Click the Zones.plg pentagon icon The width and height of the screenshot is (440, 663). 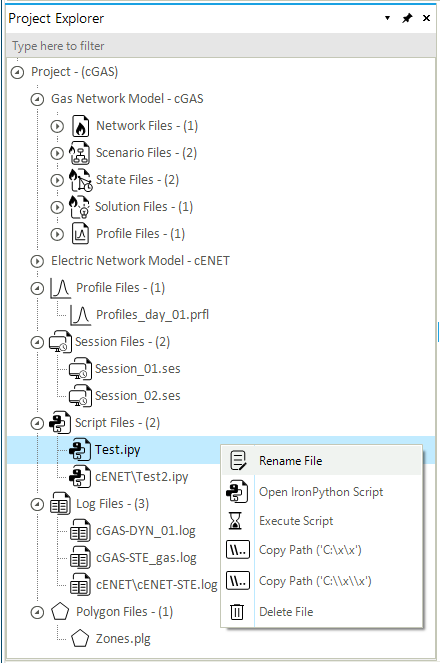[80, 639]
